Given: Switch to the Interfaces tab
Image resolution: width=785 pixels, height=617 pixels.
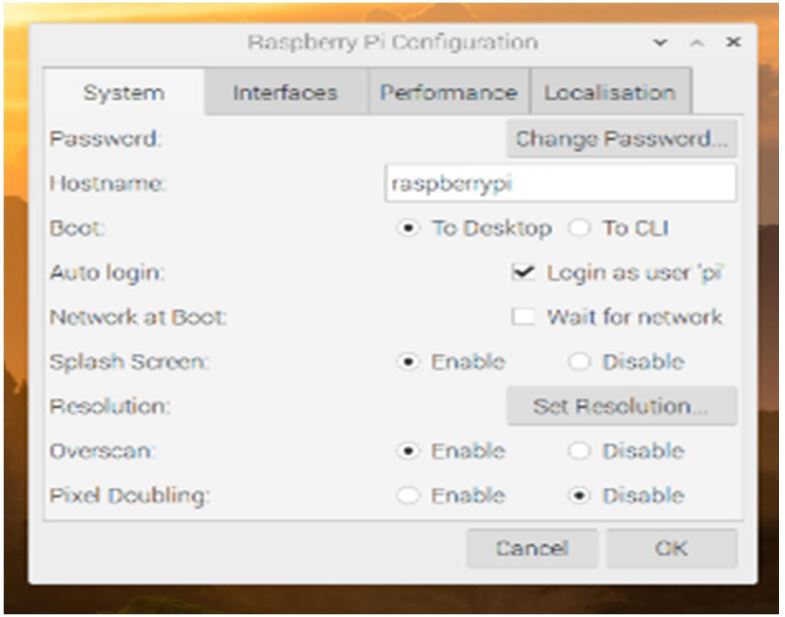Looking at the screenshot, I should tap(285, 93).
